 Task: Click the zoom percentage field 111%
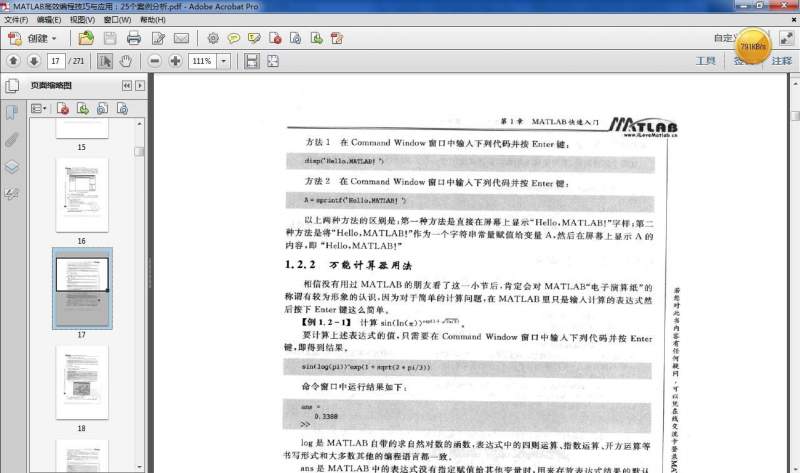click(203, 61)
